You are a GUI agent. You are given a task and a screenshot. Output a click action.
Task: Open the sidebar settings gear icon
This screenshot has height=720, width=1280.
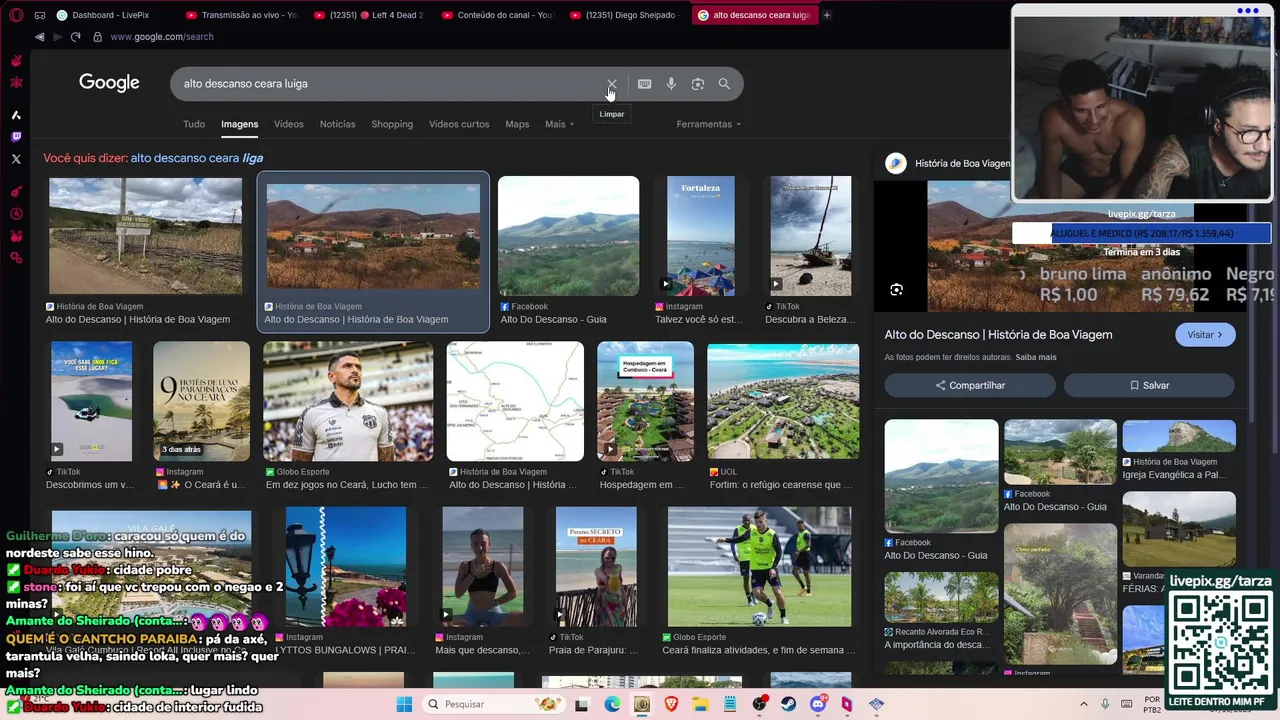pos(16,258)
